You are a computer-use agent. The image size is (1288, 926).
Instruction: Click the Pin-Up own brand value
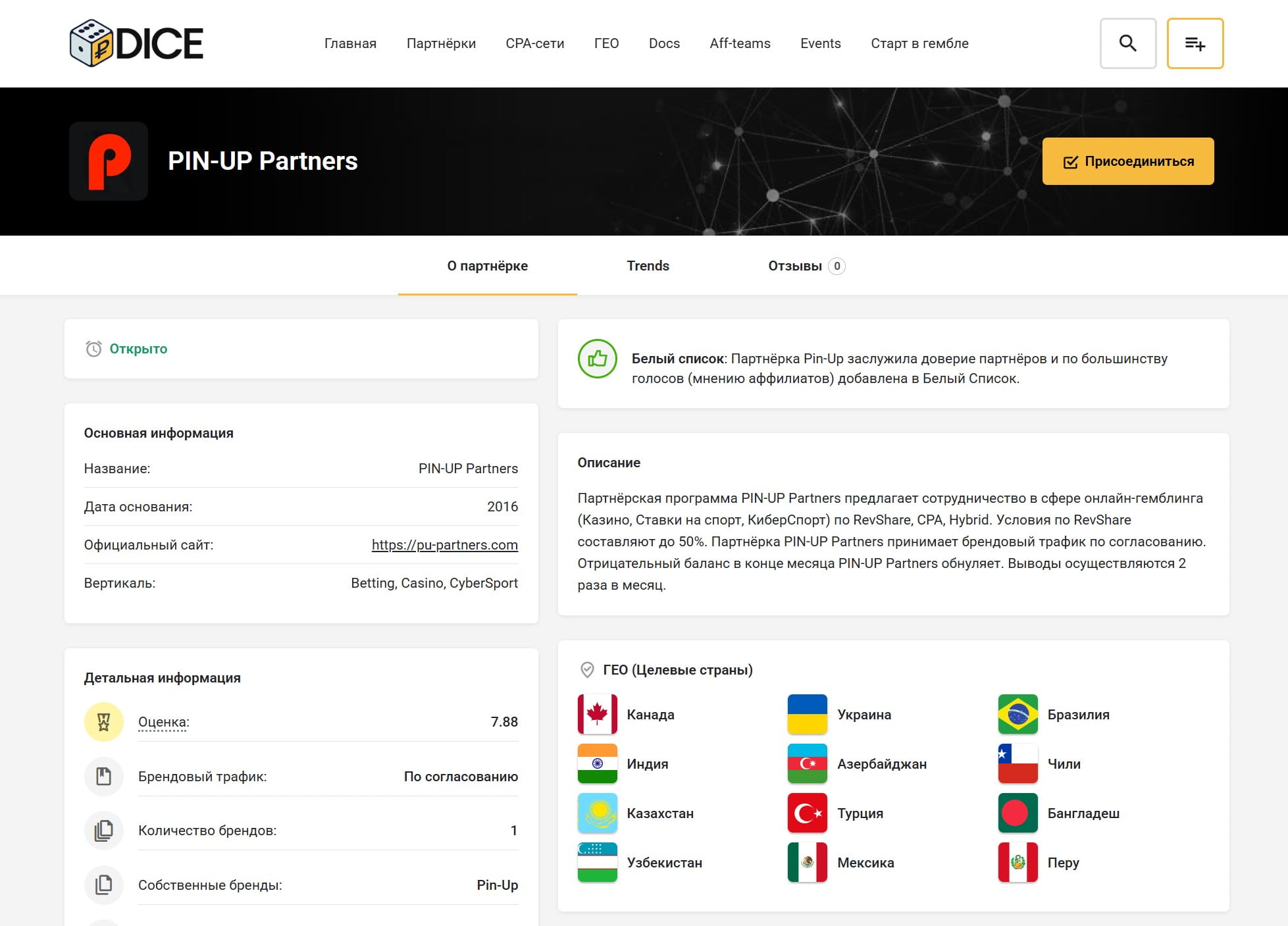click(x=498, y=885)
